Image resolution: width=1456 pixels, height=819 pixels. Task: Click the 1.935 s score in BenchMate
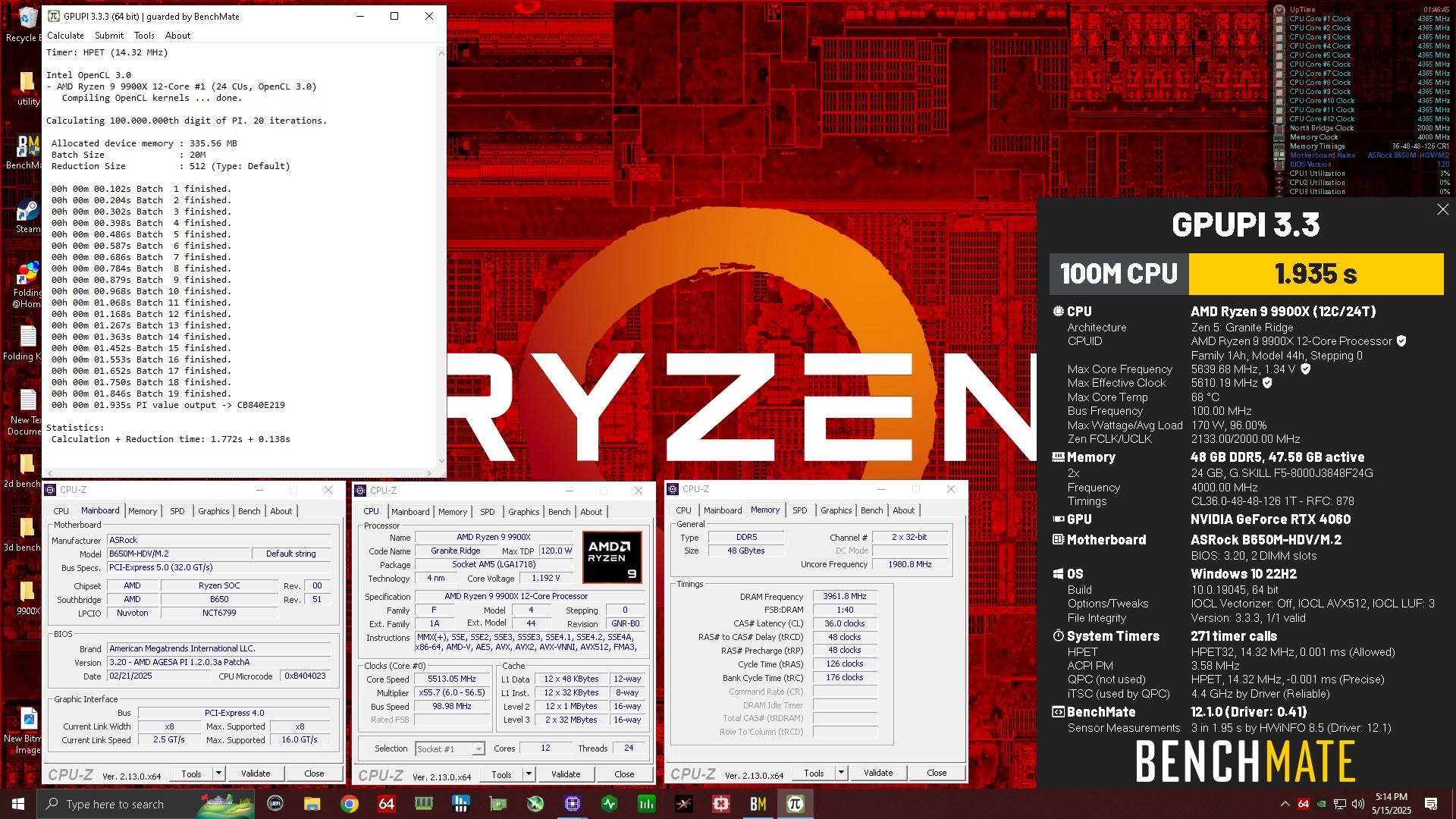click(1316, 274)
